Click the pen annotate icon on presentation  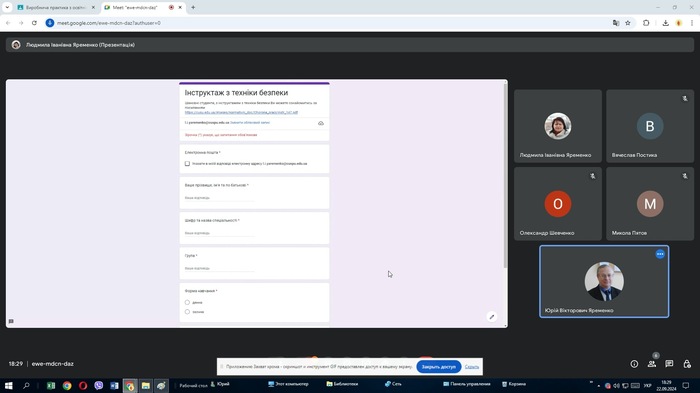coord(492,317)
